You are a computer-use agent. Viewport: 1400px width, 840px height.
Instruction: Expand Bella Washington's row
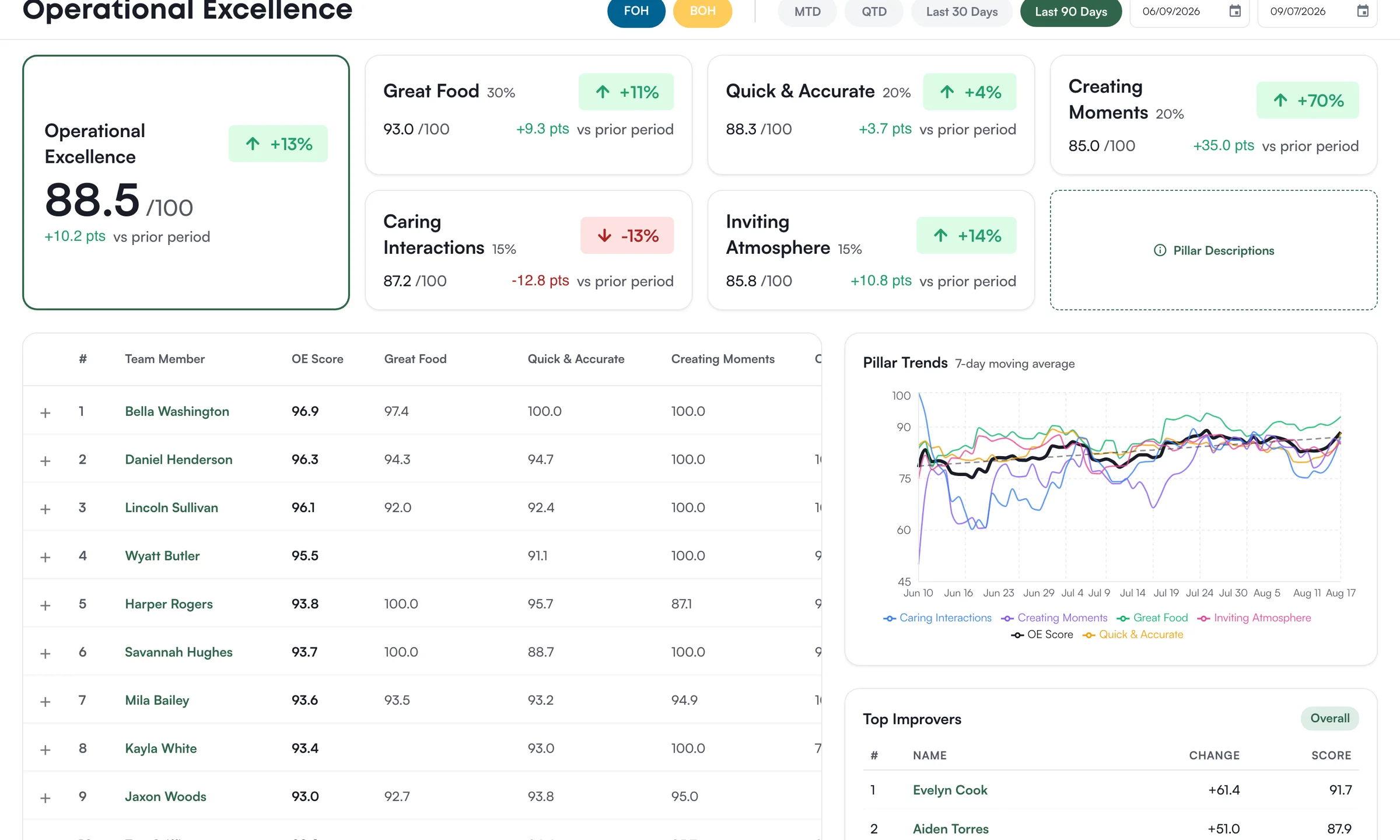45,412
